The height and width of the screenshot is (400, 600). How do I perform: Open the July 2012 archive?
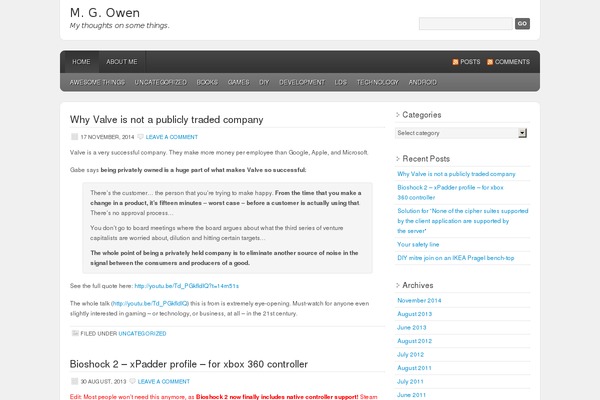(x=411, y=354)
